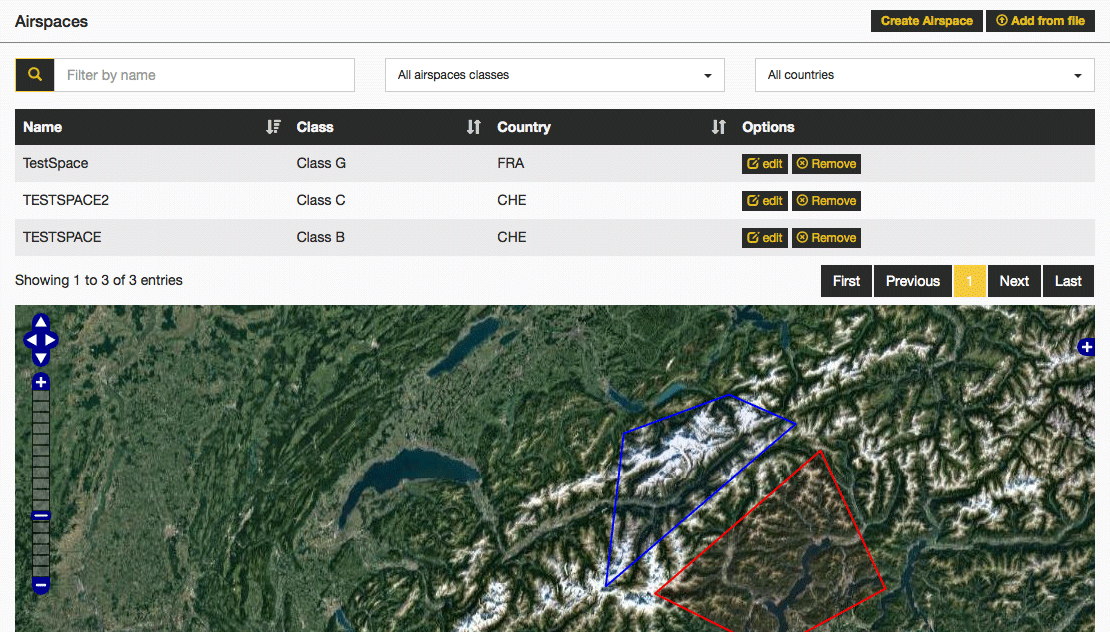Click Add from file button
1110x632 pixels.
(x=1041, y=21)
